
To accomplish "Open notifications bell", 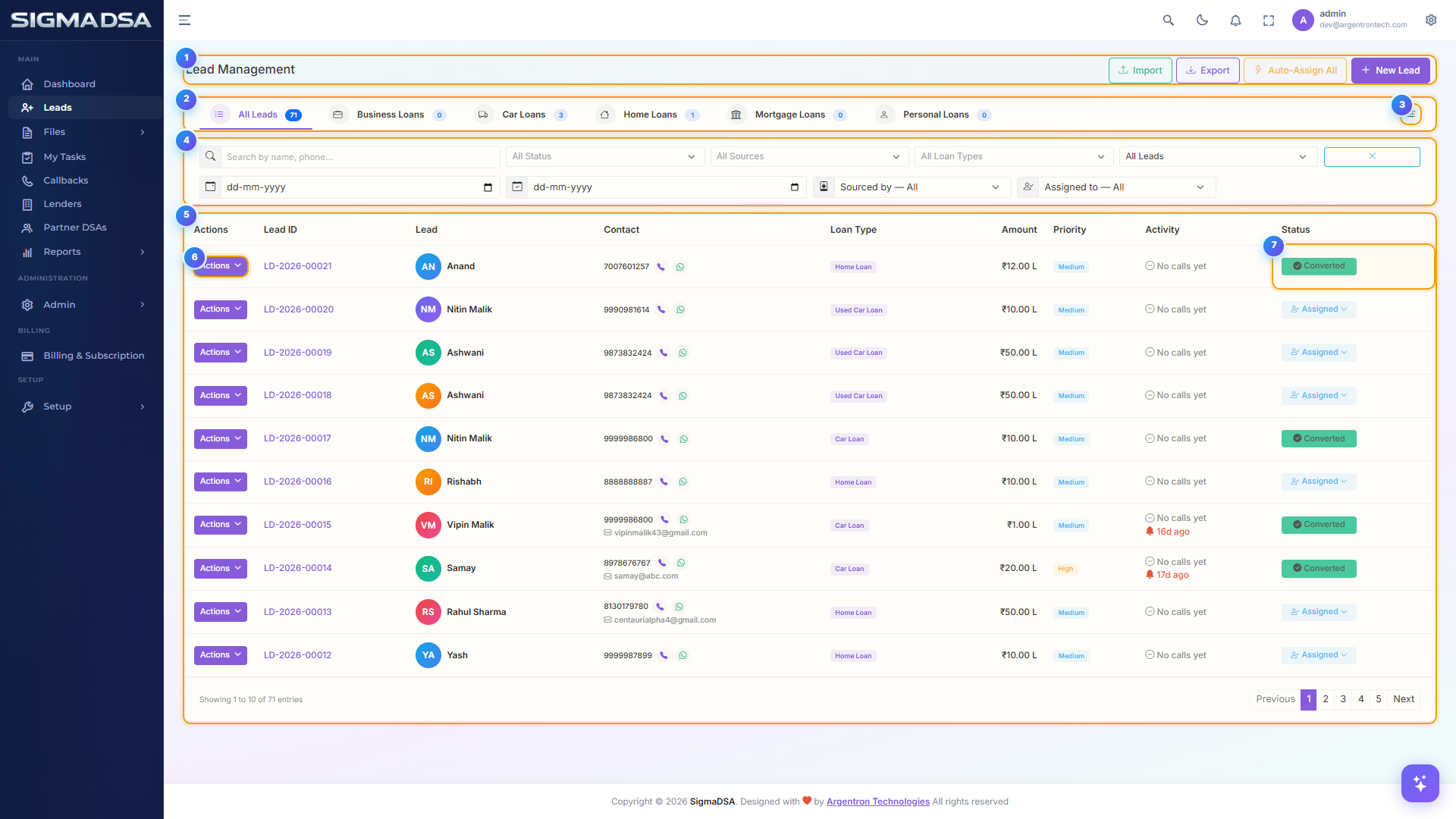I will [x=1235, y=20].
